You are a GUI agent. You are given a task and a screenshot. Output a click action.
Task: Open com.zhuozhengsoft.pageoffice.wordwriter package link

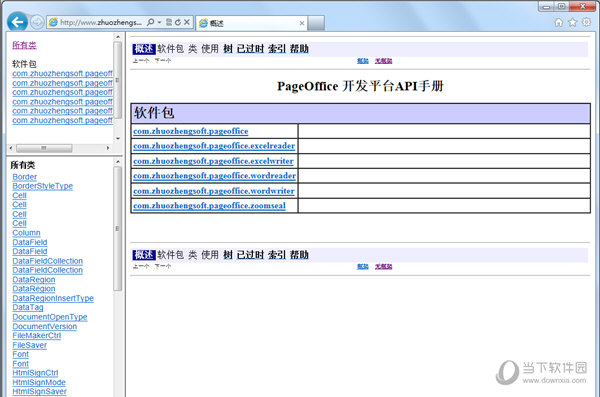click(x=214, y=191)
